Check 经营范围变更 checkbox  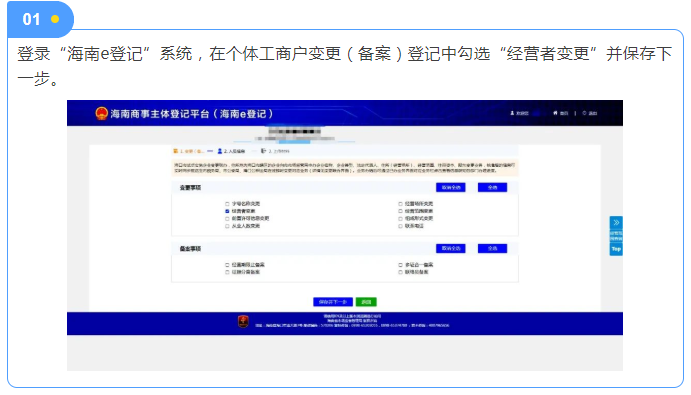click(x=401, y=212)
